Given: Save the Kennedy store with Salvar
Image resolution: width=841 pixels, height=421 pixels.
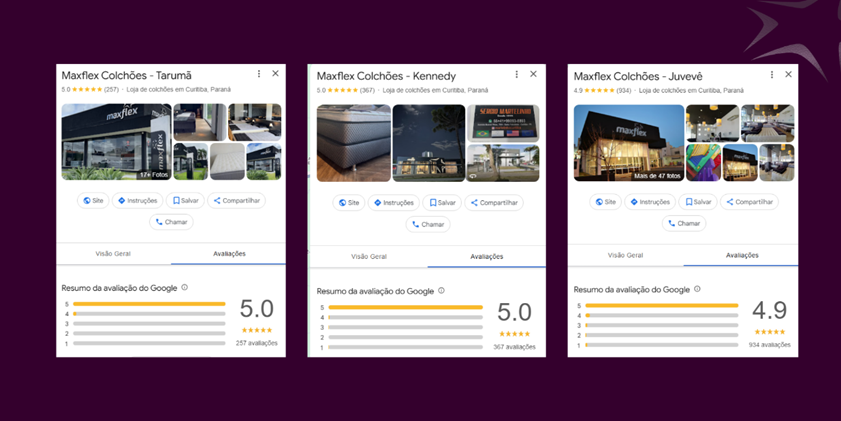Looking at the screenshot, I should point(442,203).
